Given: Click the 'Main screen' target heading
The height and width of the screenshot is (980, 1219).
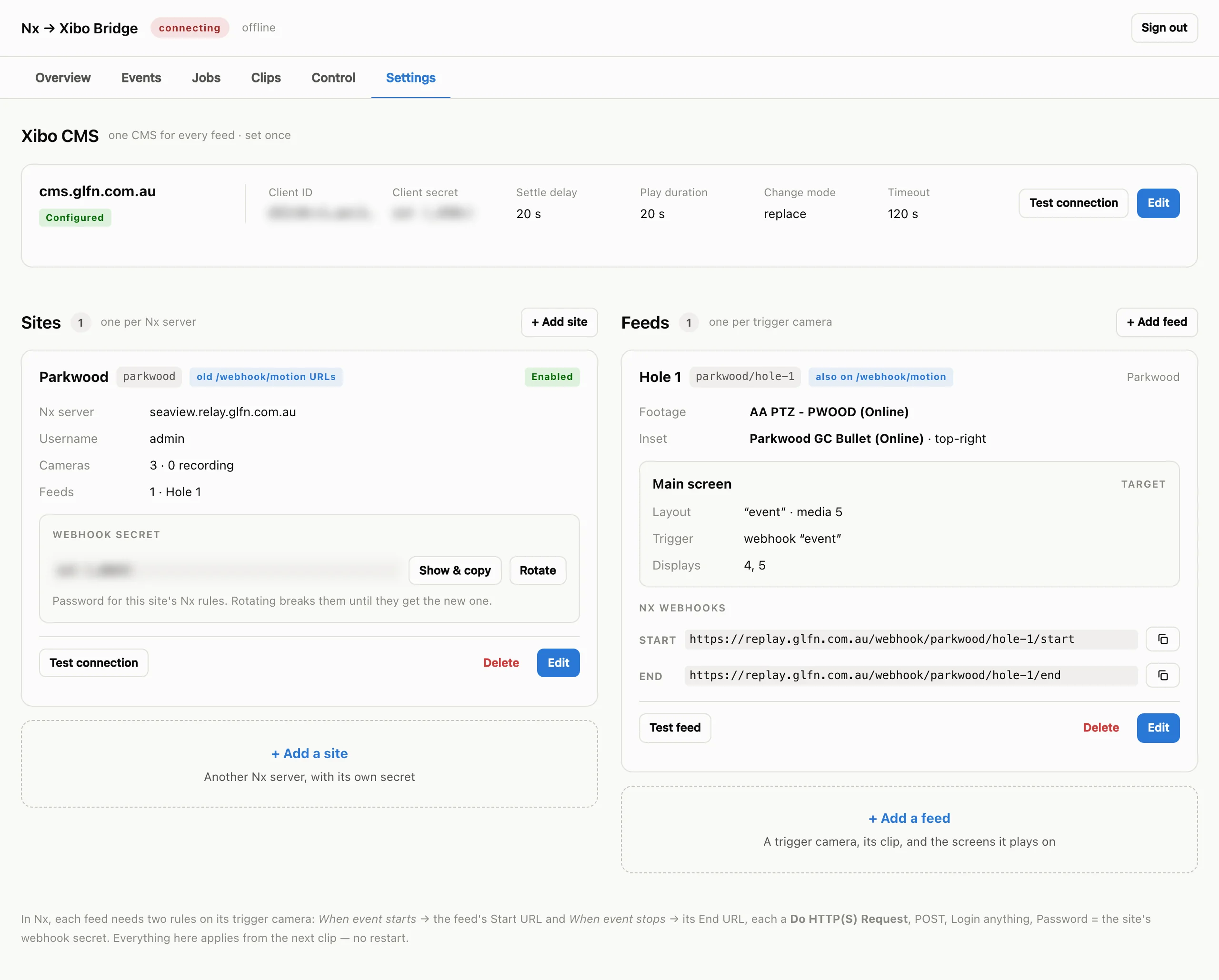Looking at the screenshot, I should 691,484.
